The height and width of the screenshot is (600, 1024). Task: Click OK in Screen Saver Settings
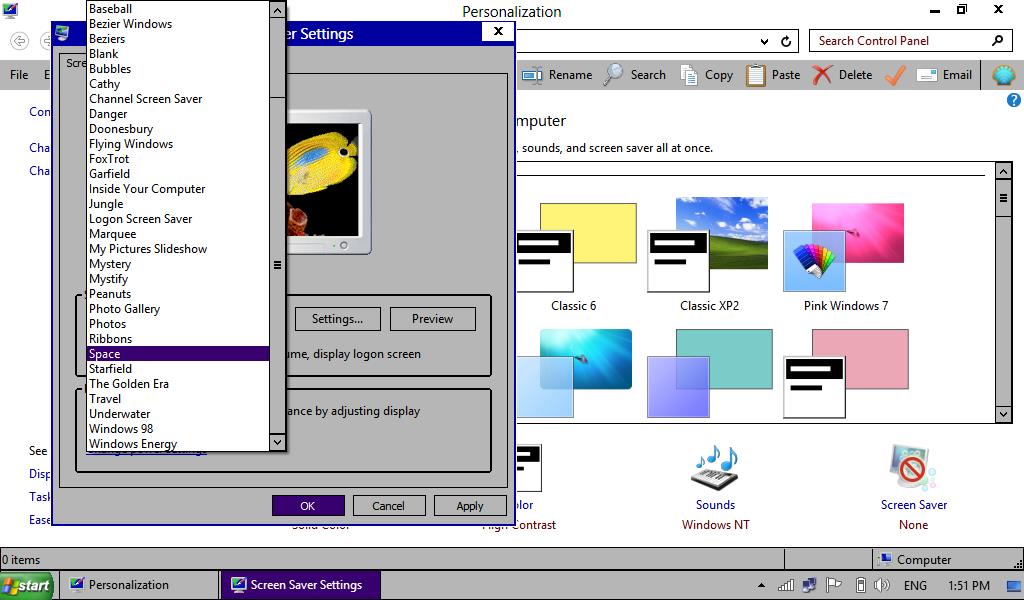[308, 505]
